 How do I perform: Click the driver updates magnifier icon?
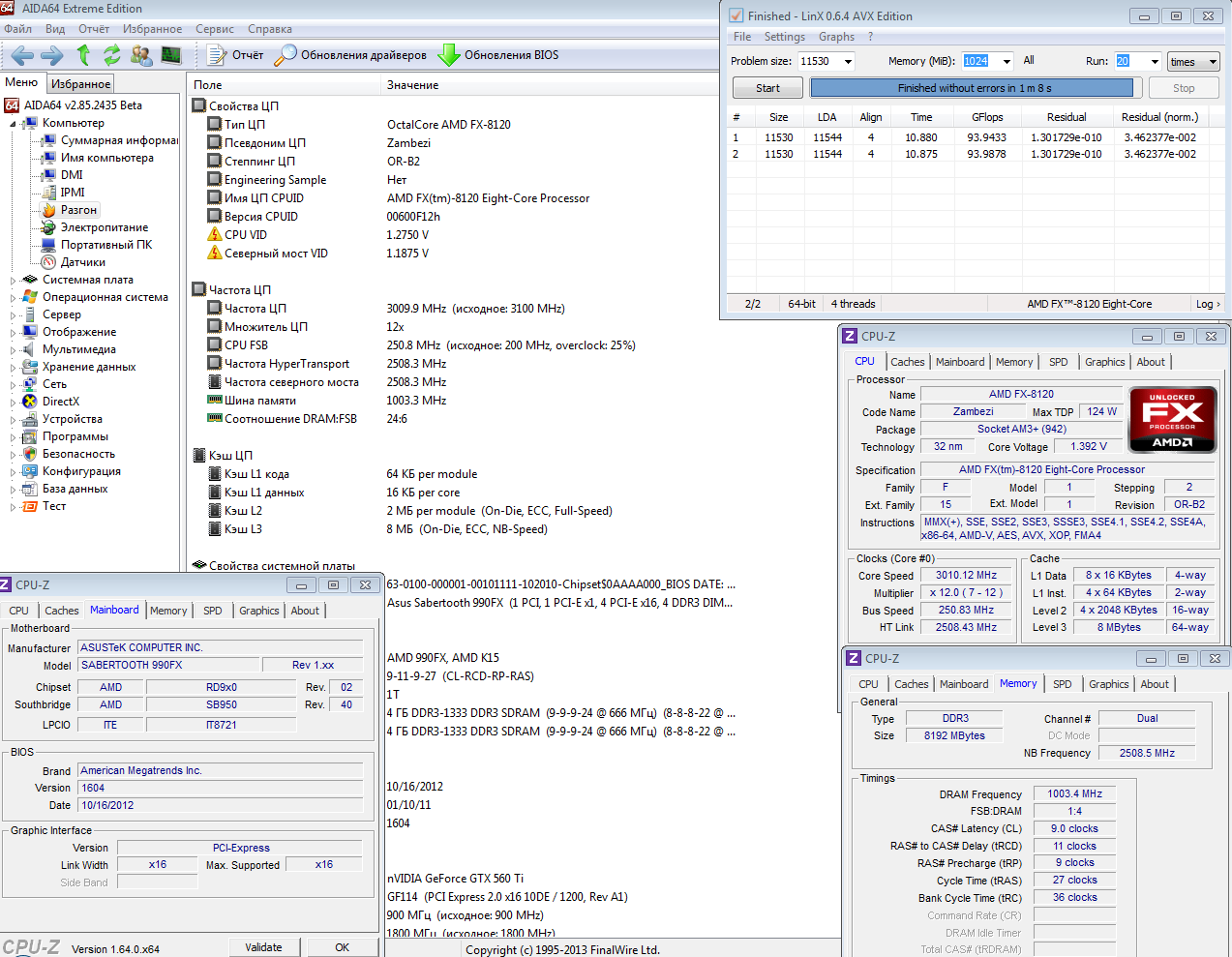click(285, 55)
